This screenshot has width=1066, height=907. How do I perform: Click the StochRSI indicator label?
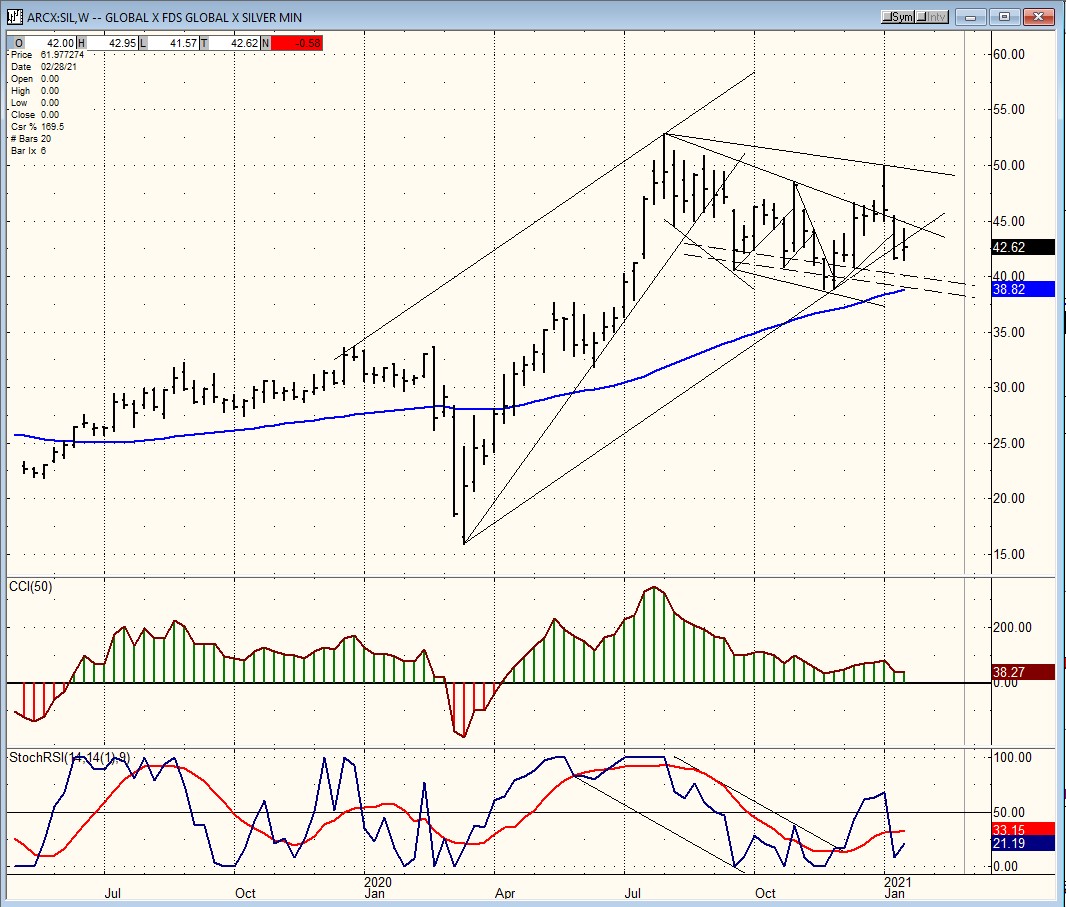[69, 756]
